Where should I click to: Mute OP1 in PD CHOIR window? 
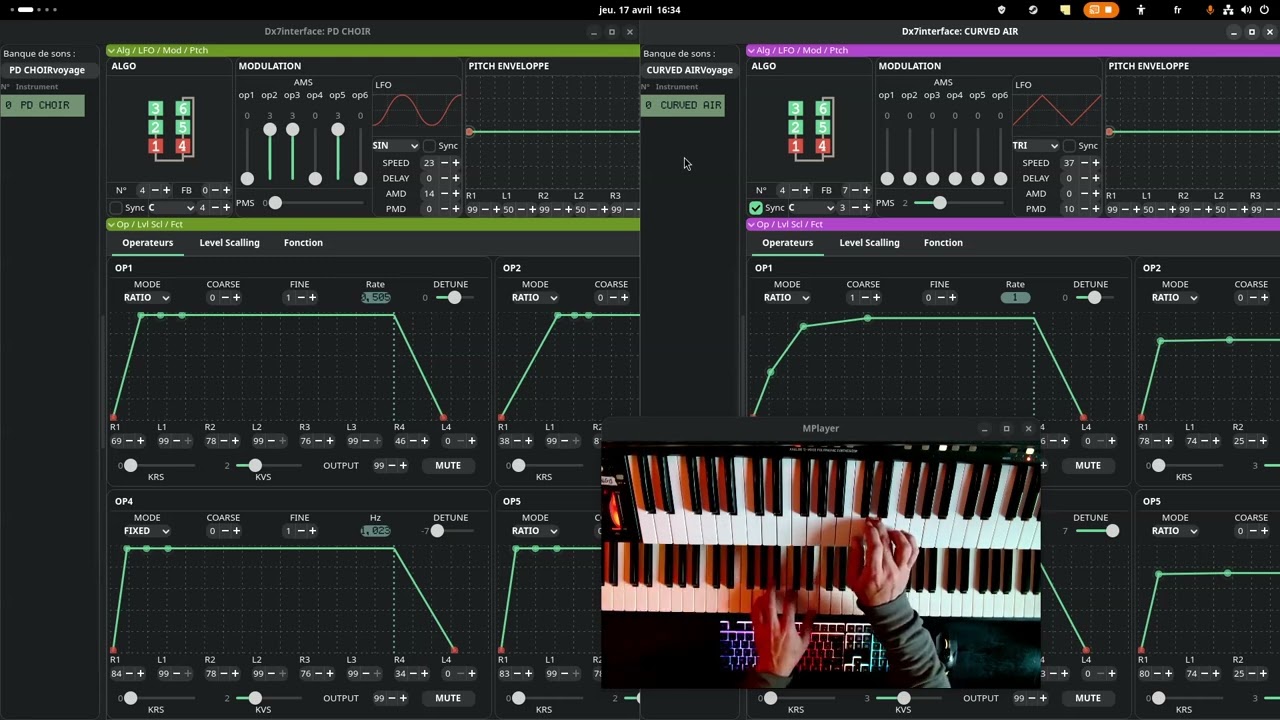pyautogui.click(x=448, y=465)
